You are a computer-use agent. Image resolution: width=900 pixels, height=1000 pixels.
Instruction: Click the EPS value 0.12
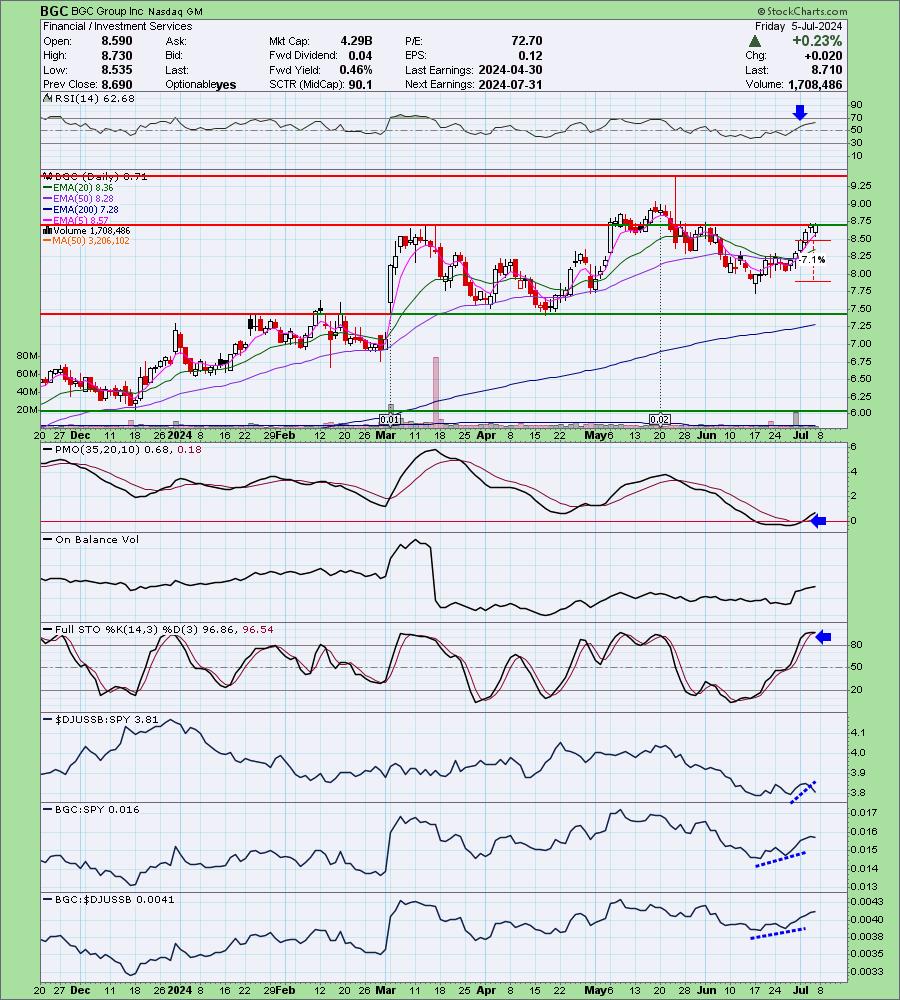point(531,55)
